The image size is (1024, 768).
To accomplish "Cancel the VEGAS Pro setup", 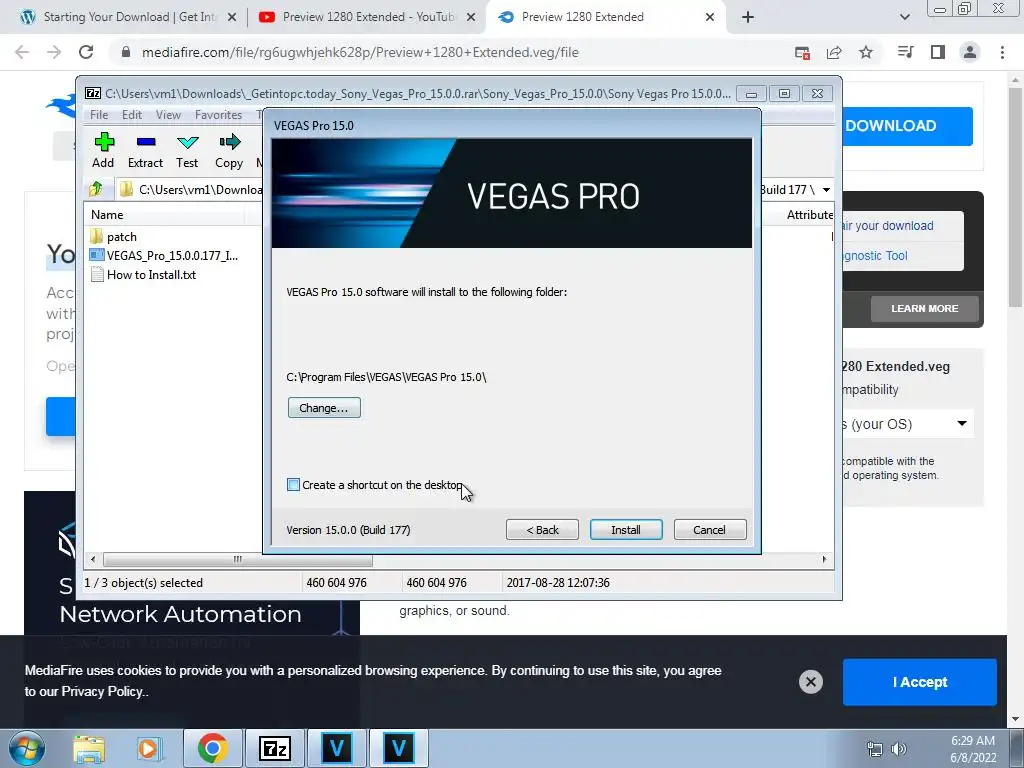I will tap(709, 530).
